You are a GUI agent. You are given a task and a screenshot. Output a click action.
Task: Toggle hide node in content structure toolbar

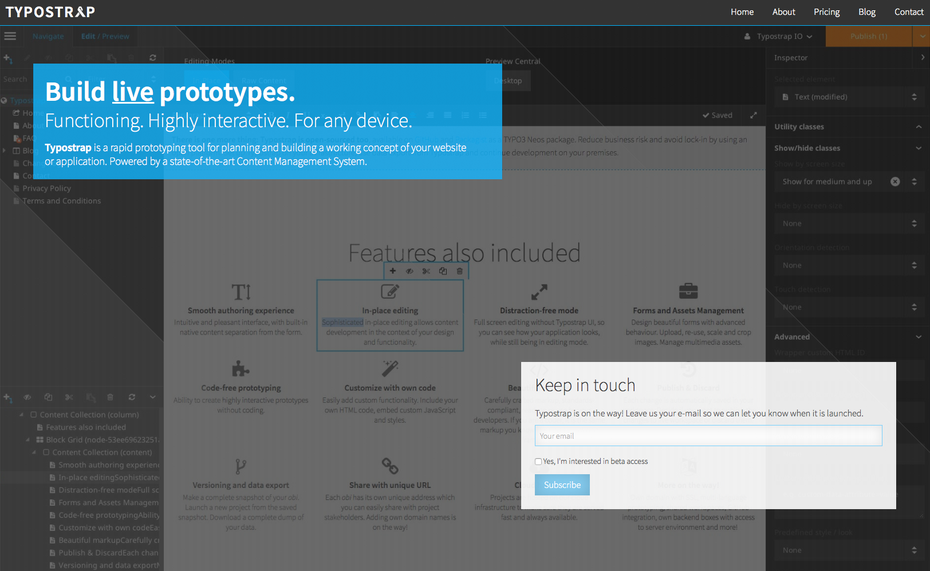[x=27, y=397]
